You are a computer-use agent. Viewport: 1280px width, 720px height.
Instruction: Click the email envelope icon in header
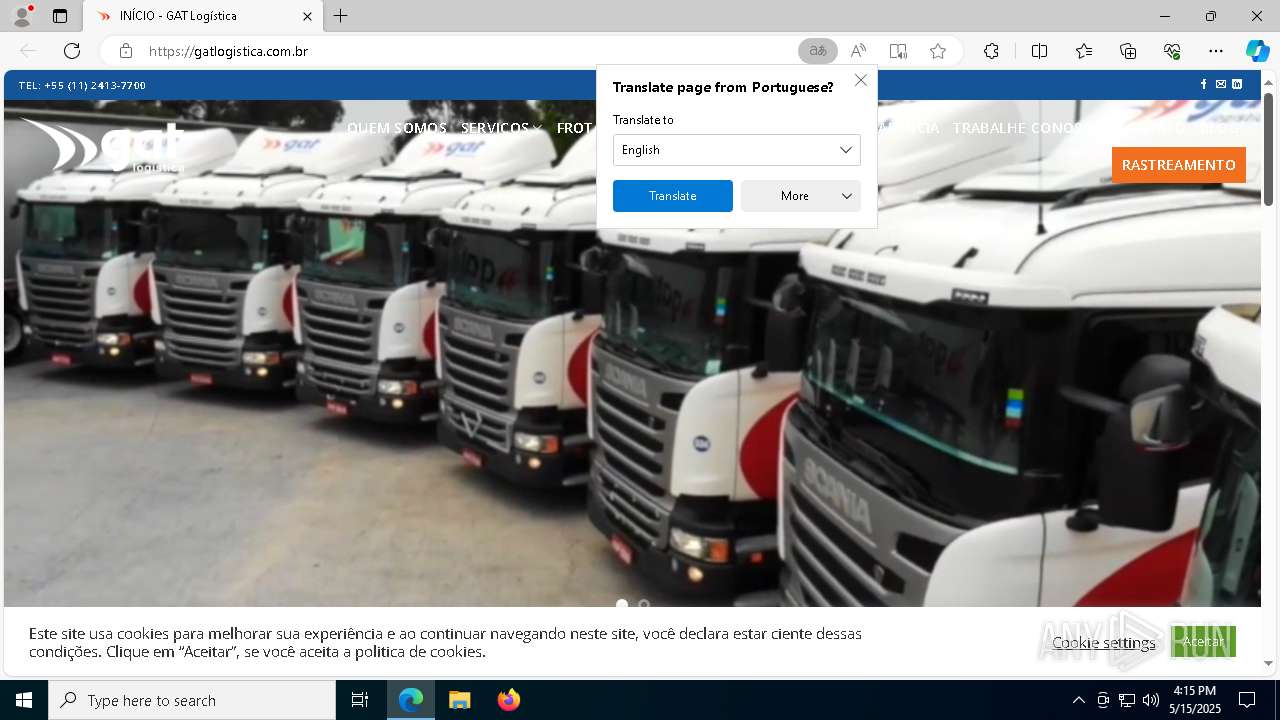point(1220,85)
